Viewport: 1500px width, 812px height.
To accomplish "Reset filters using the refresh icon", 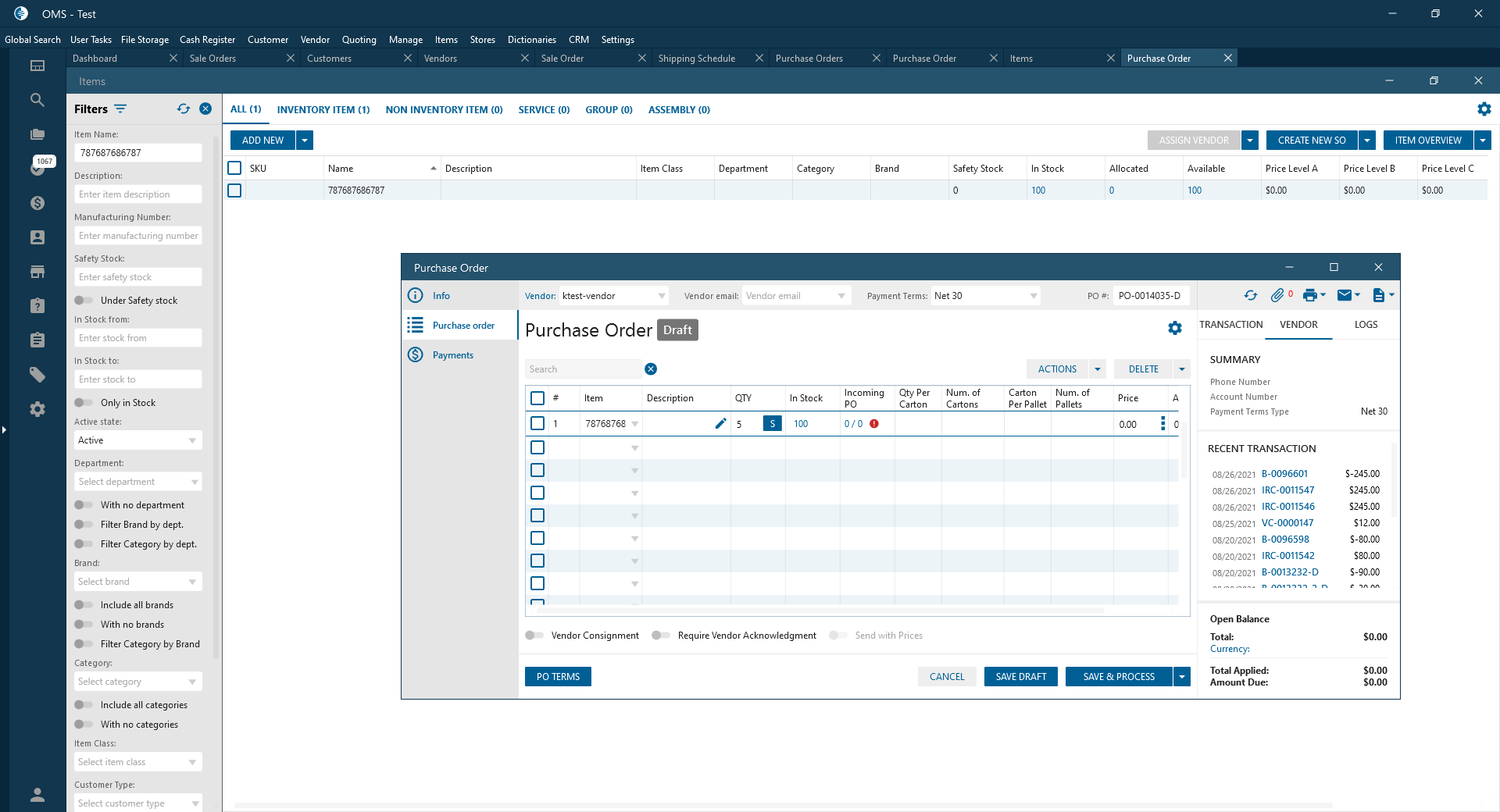I will coord(184,109).
